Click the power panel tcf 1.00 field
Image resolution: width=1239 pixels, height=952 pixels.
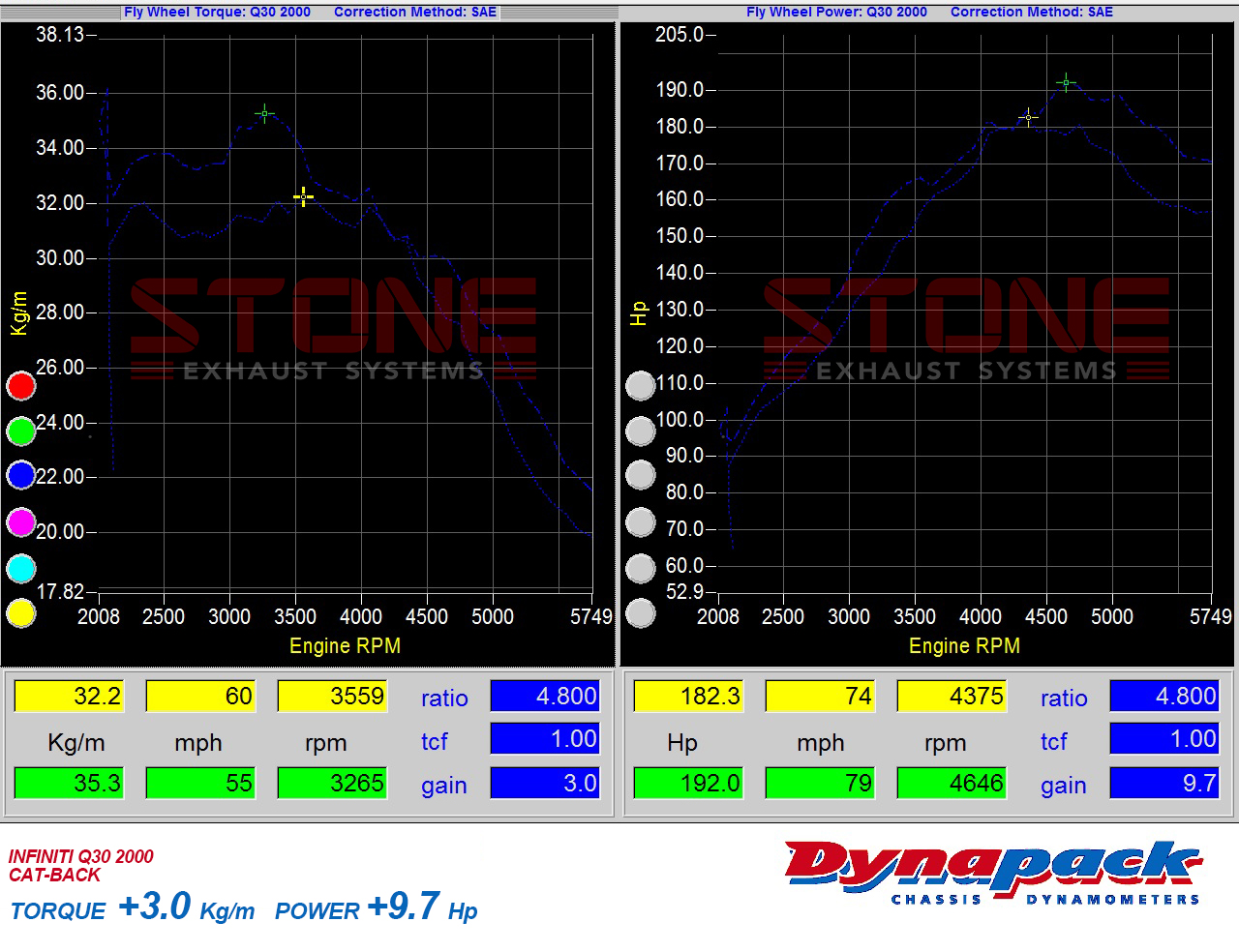[x=1165, y=739]
